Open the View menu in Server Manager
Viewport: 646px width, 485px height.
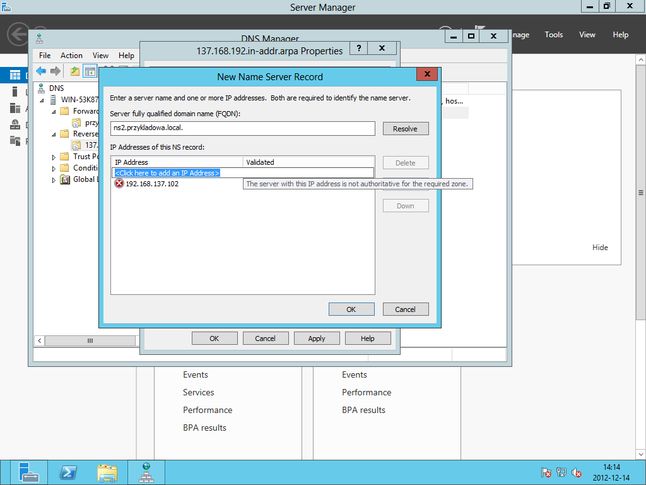click(587, 35)
